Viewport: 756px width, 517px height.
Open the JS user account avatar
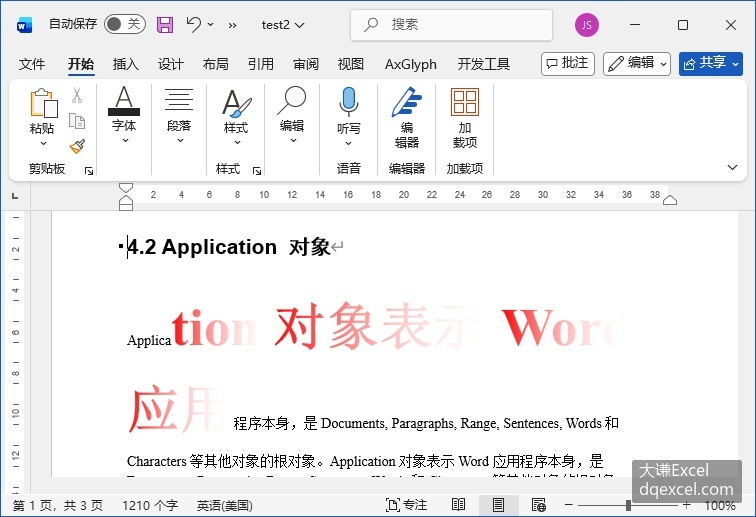[587, 25]
